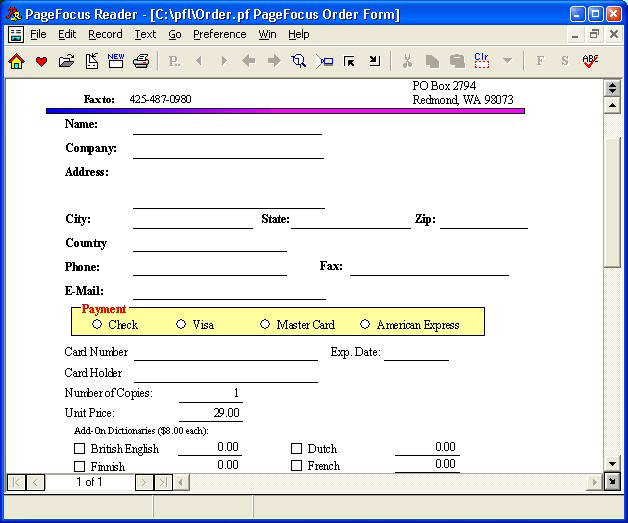
Task: Click the document icon left of File menu
Action: click(16, 34)
